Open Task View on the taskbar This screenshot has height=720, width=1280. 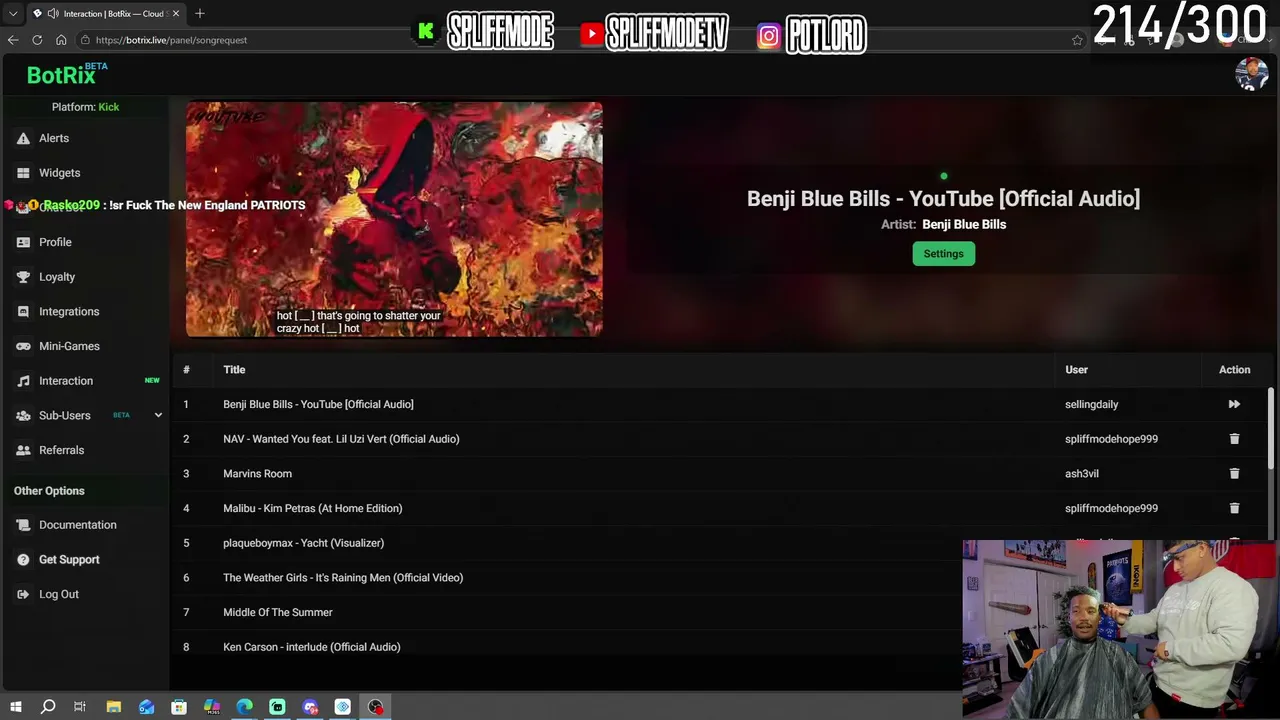(80, 707)
